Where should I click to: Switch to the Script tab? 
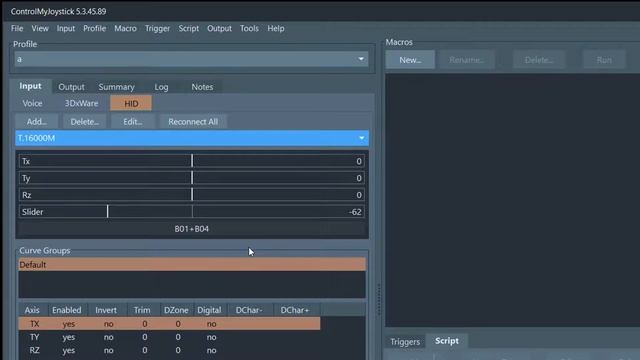447,341
